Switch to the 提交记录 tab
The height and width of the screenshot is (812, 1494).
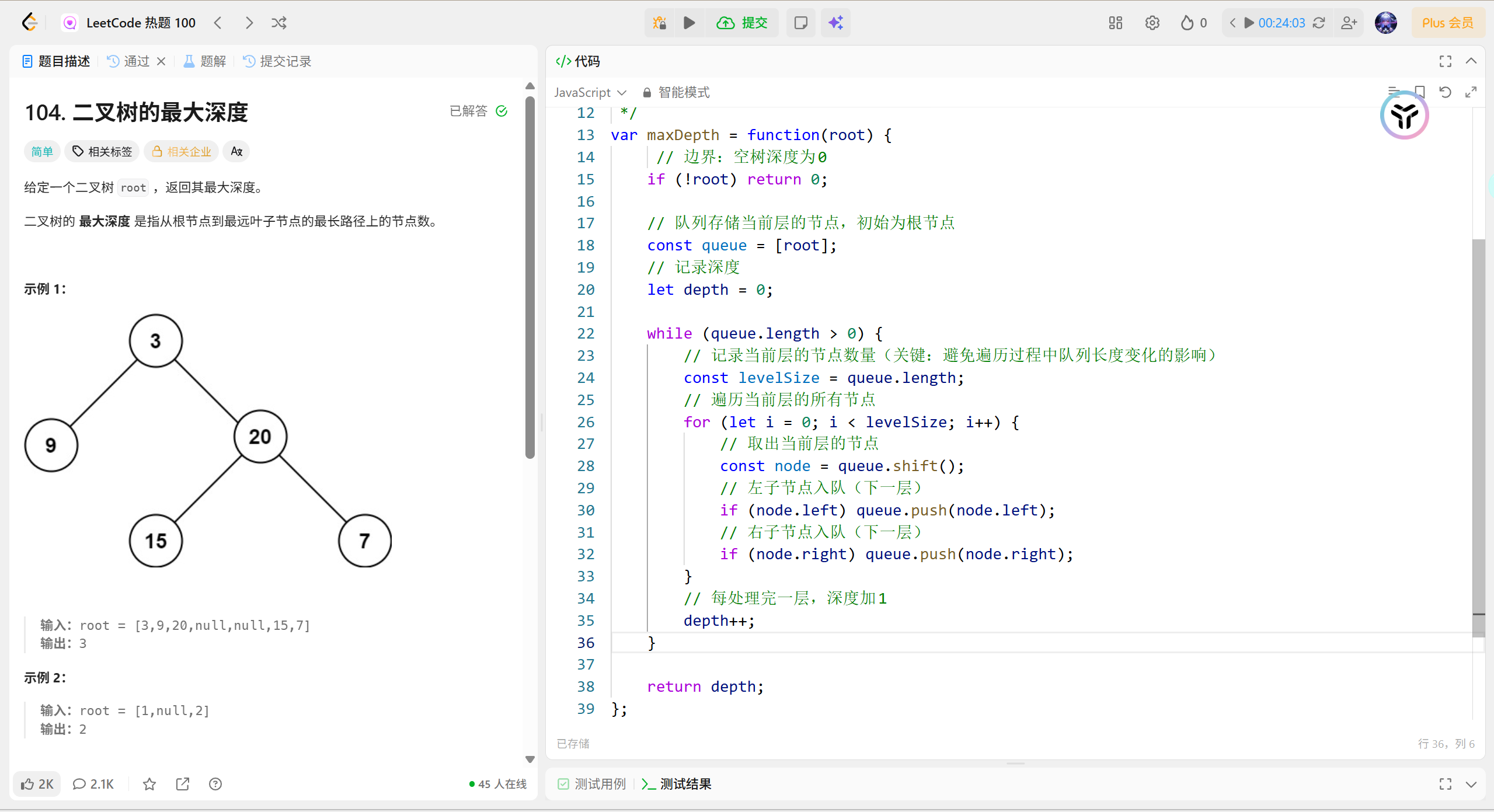pos(277,61)
